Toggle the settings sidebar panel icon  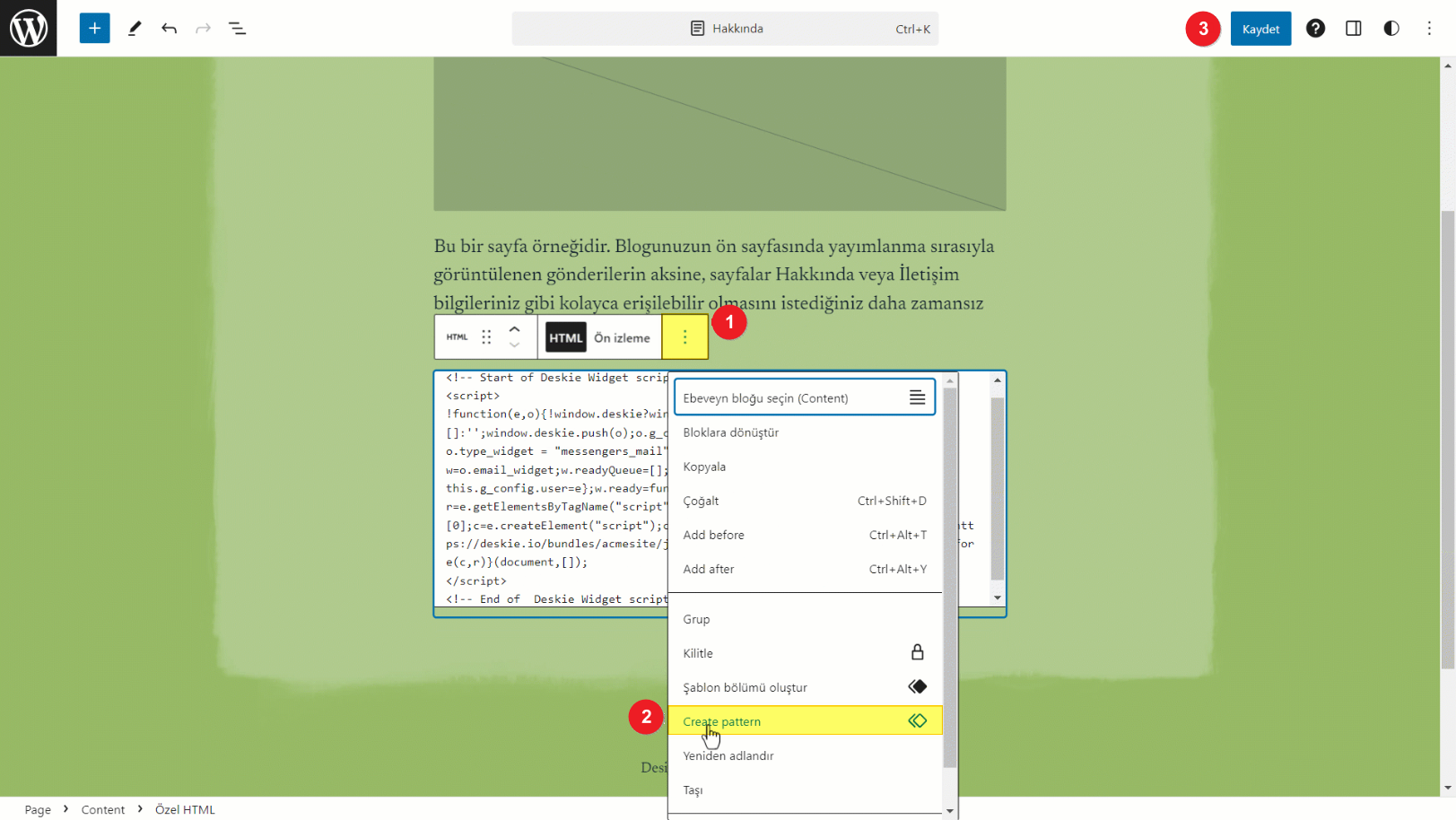point(1353,29)
